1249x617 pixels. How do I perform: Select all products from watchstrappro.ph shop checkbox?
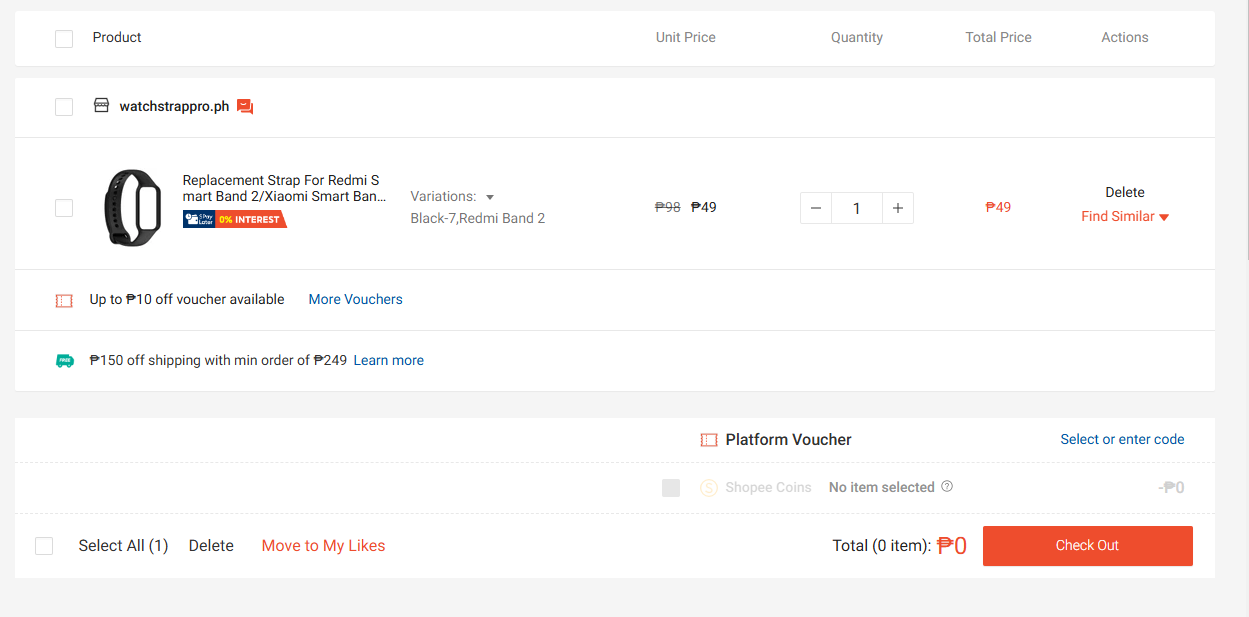(x=64, y=107)
